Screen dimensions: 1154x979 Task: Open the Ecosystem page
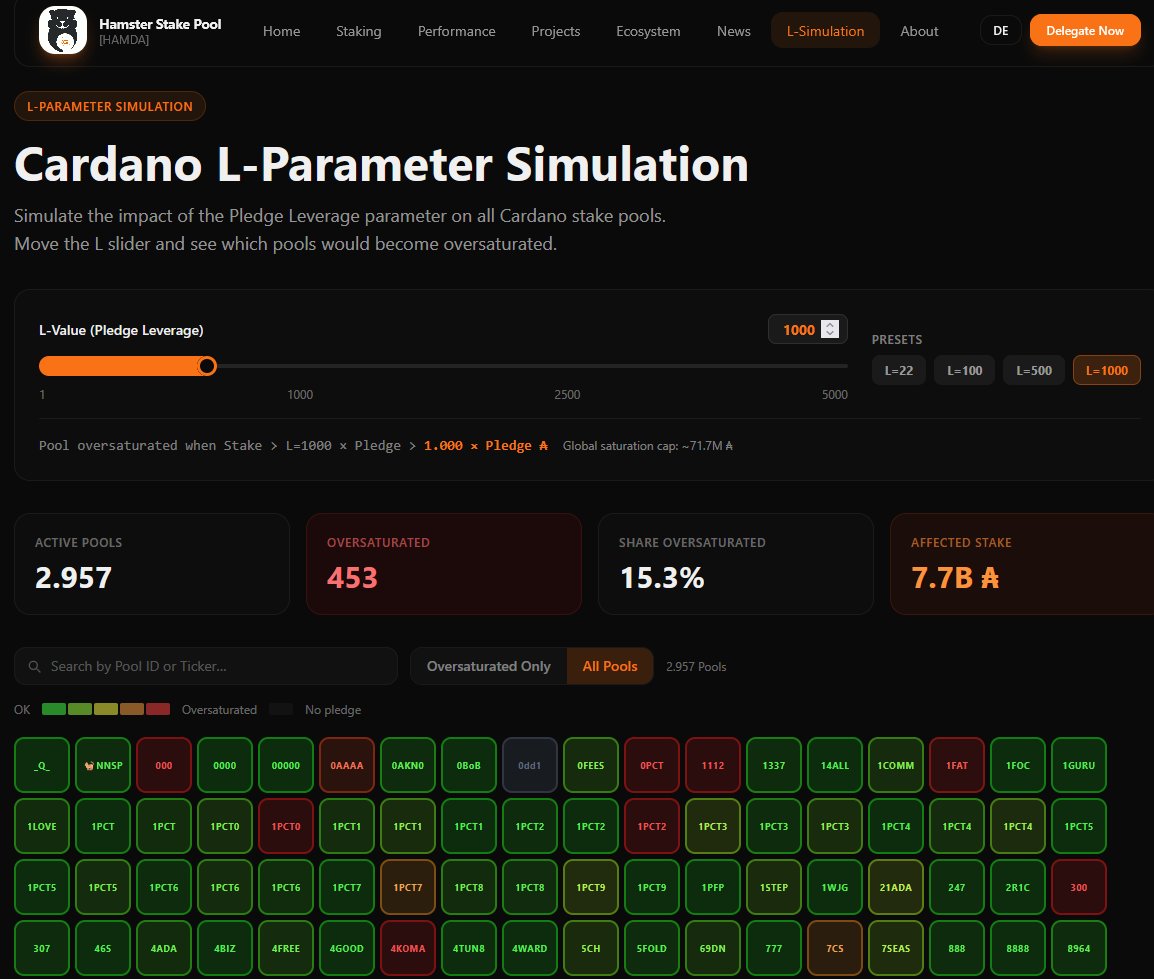(x=648, y=31)
